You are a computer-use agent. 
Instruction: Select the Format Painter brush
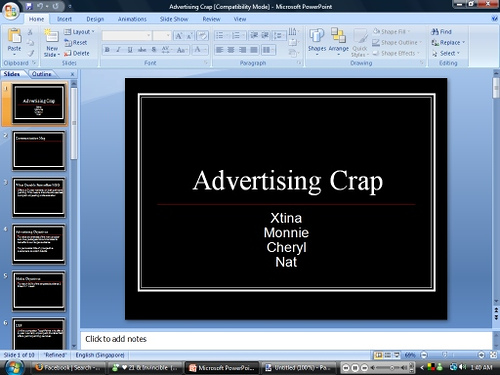click(31, 53)
